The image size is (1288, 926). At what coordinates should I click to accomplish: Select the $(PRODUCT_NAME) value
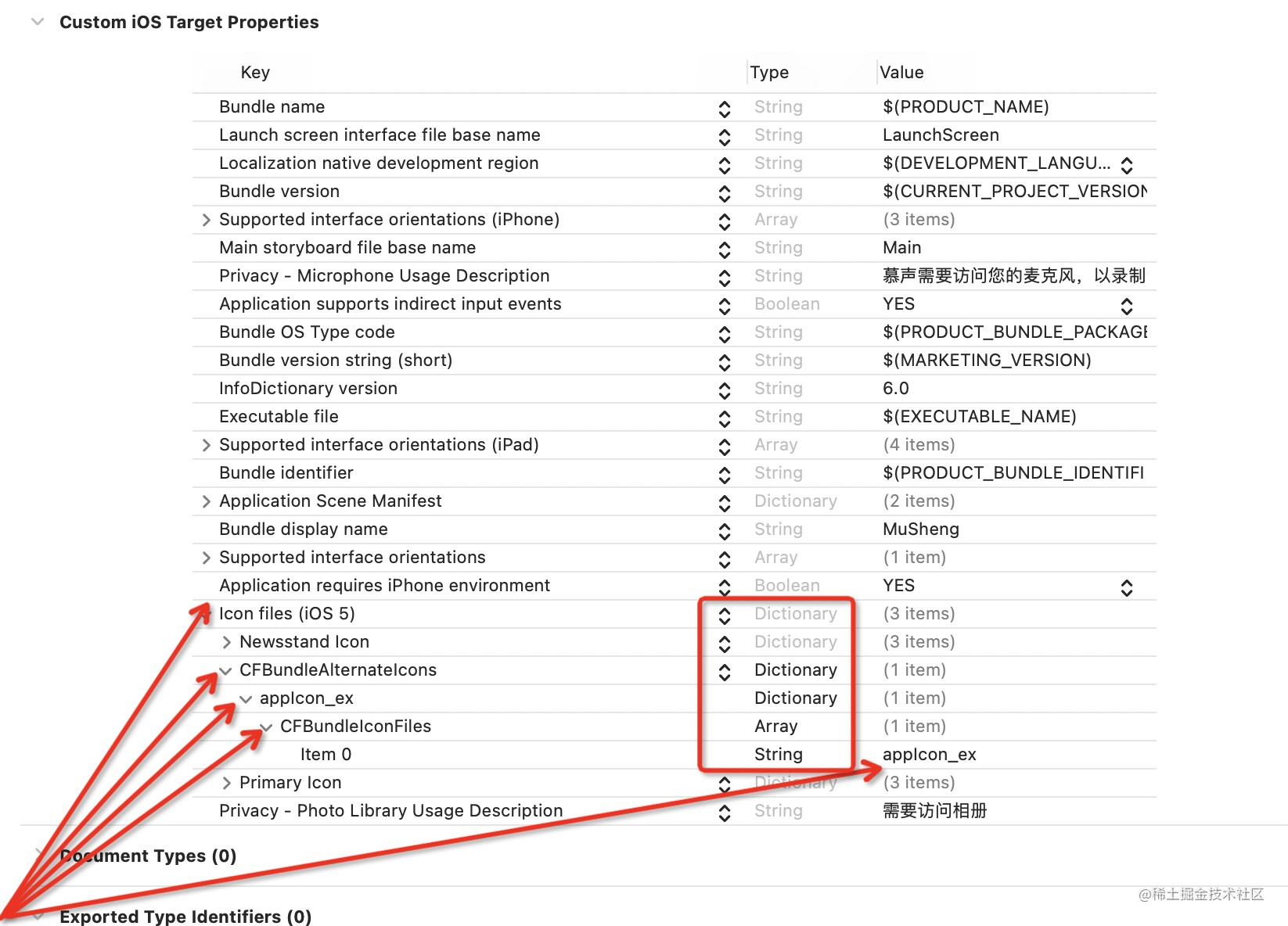966,107
